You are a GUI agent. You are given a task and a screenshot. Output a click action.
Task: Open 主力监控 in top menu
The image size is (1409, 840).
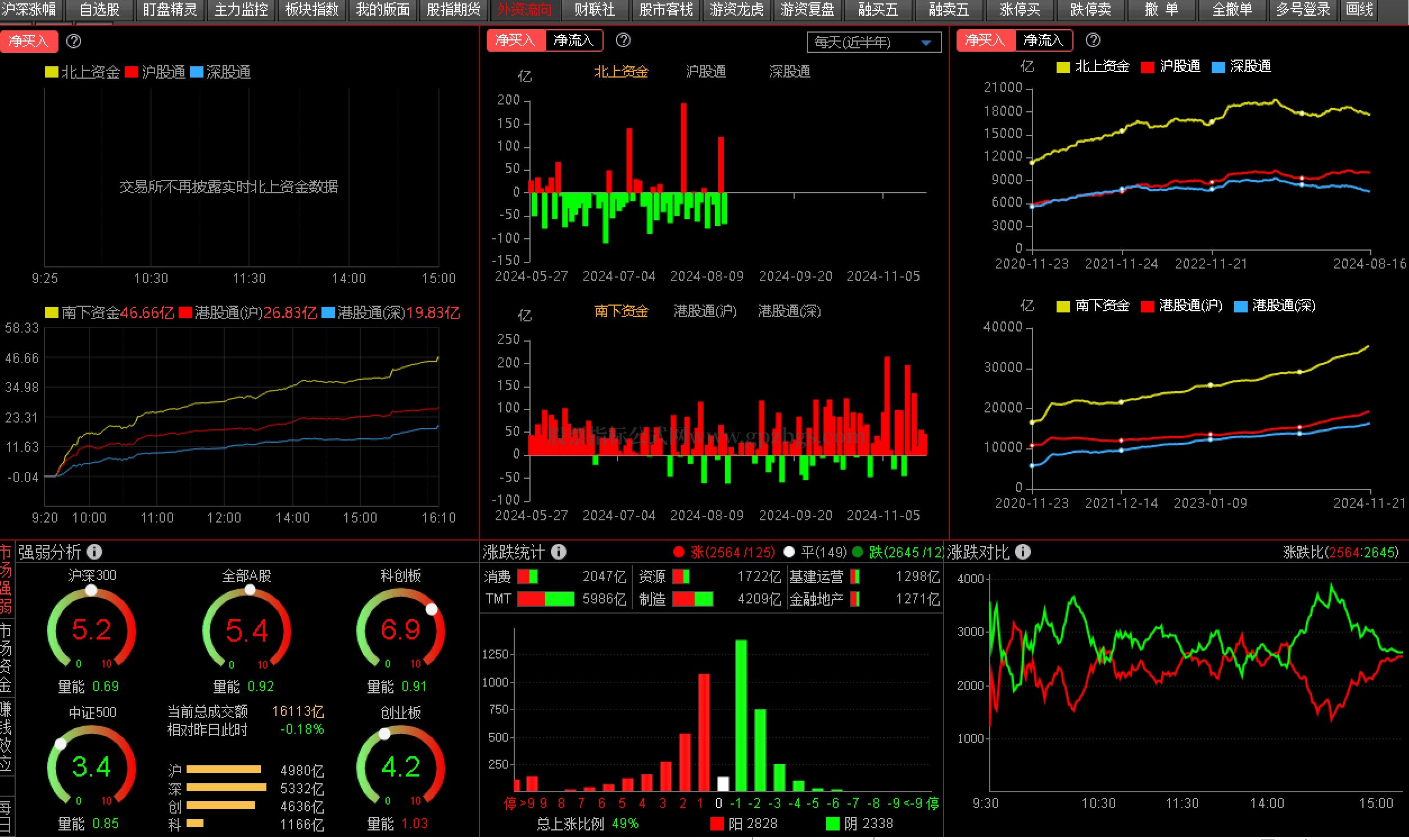[241, 10]
